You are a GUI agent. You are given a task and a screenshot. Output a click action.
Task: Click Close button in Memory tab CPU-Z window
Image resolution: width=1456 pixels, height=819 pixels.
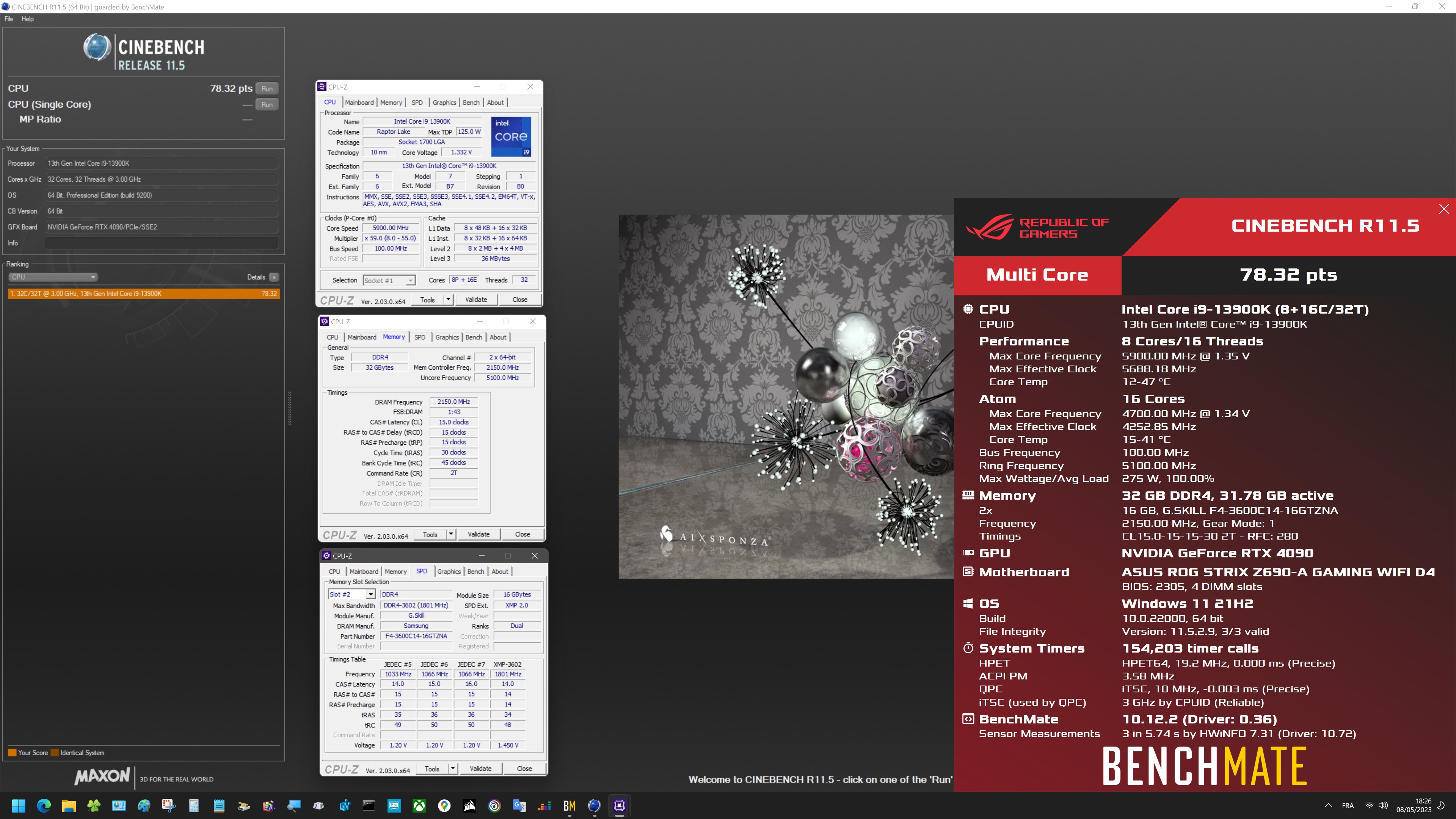(522, 534)
